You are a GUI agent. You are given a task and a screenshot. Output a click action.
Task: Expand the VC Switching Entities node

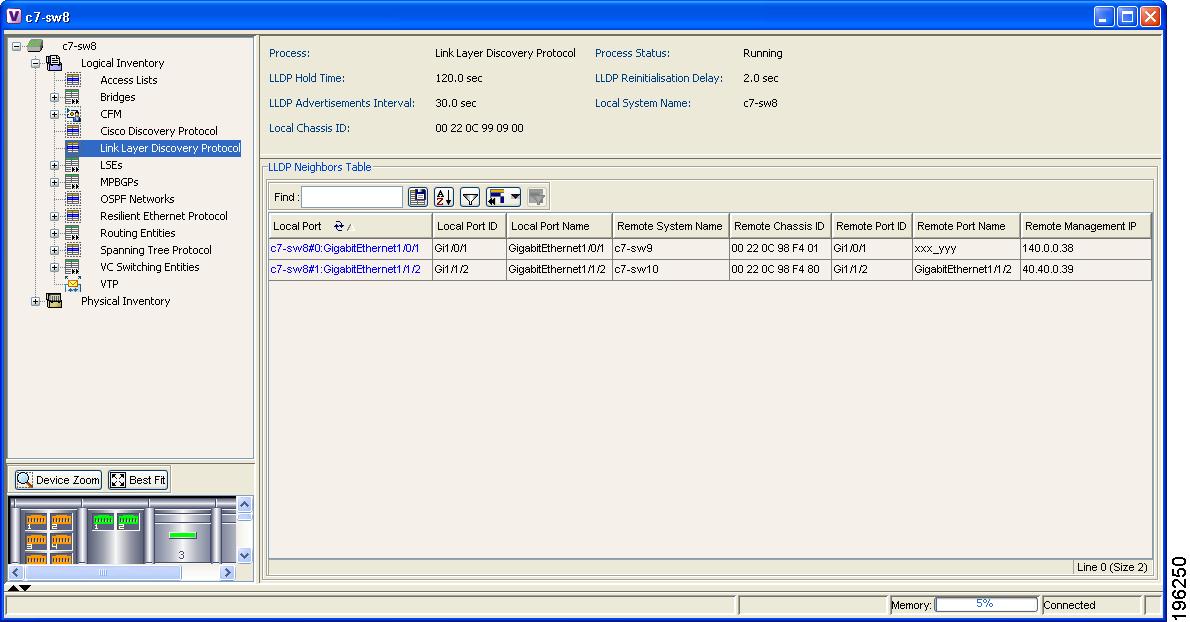(55, 267)
